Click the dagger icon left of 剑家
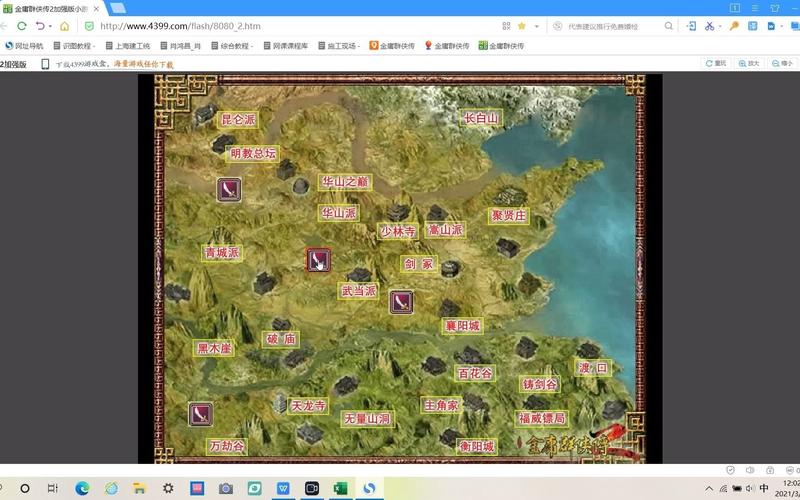Viewport: 800px width, 500px height. tap(318, 260)
